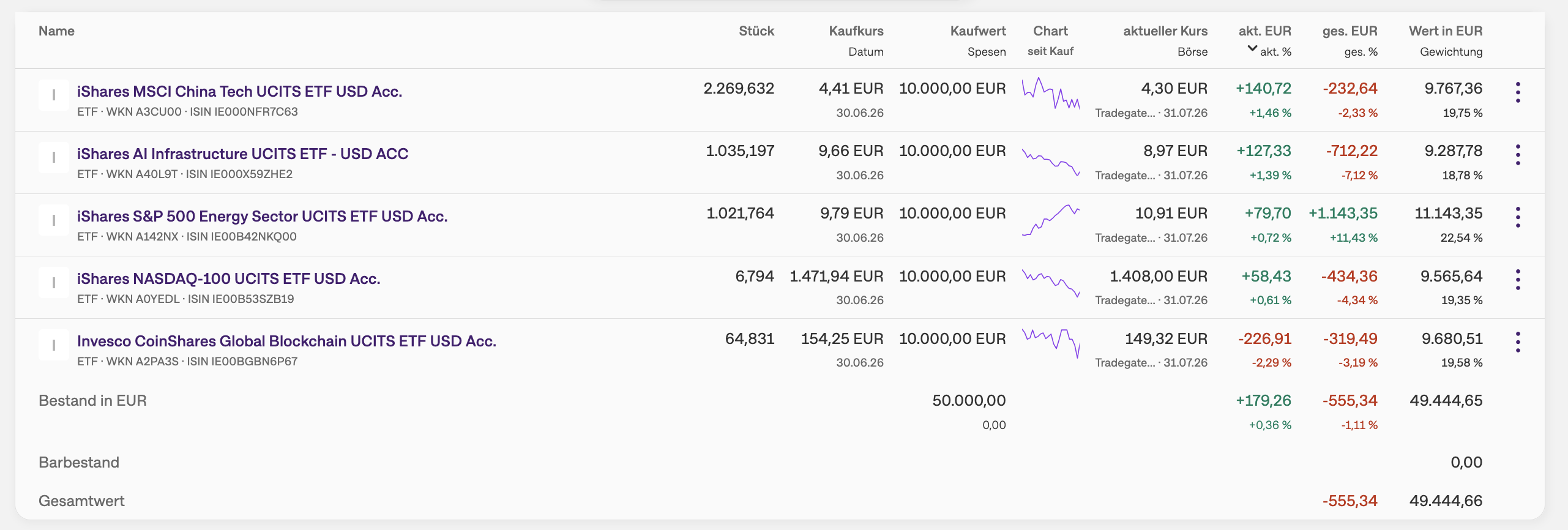Image resolution: width=1568 pixels, height=530 pixels.
Task: Sort by Spesen sub-header
Action: (987, 51)
